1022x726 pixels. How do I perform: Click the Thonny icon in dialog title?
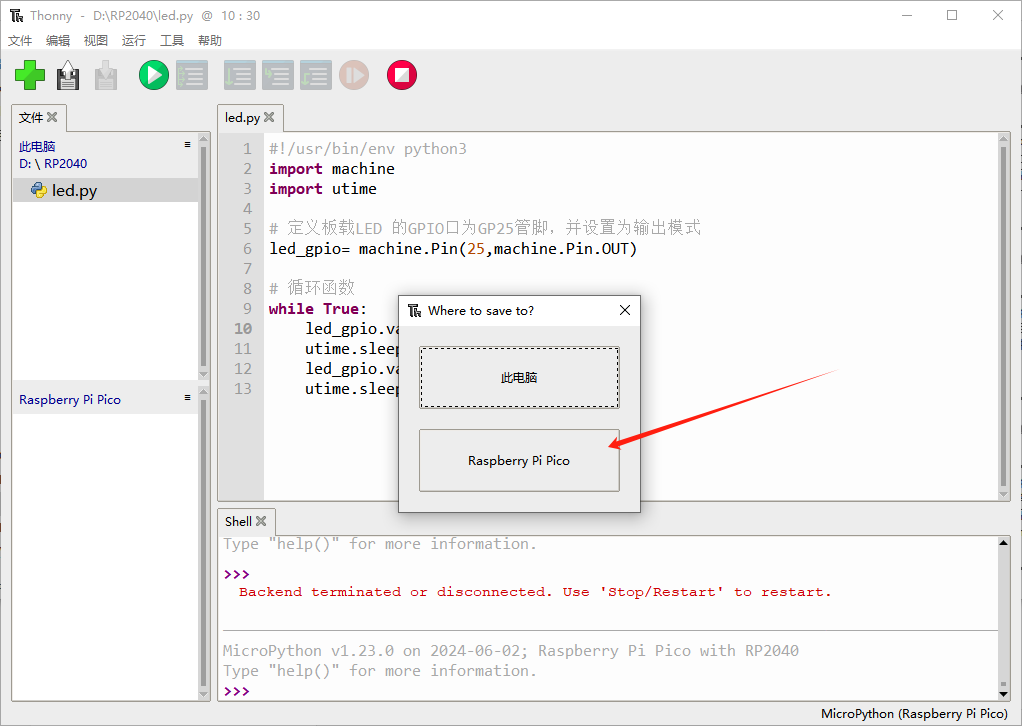415,310
